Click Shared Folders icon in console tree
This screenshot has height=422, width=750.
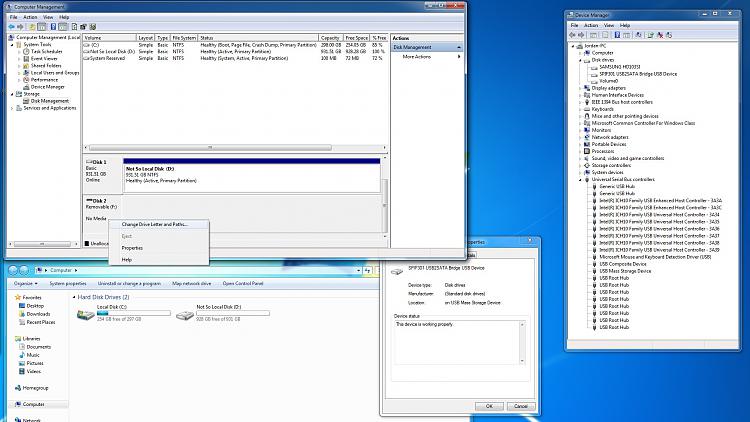26,66
